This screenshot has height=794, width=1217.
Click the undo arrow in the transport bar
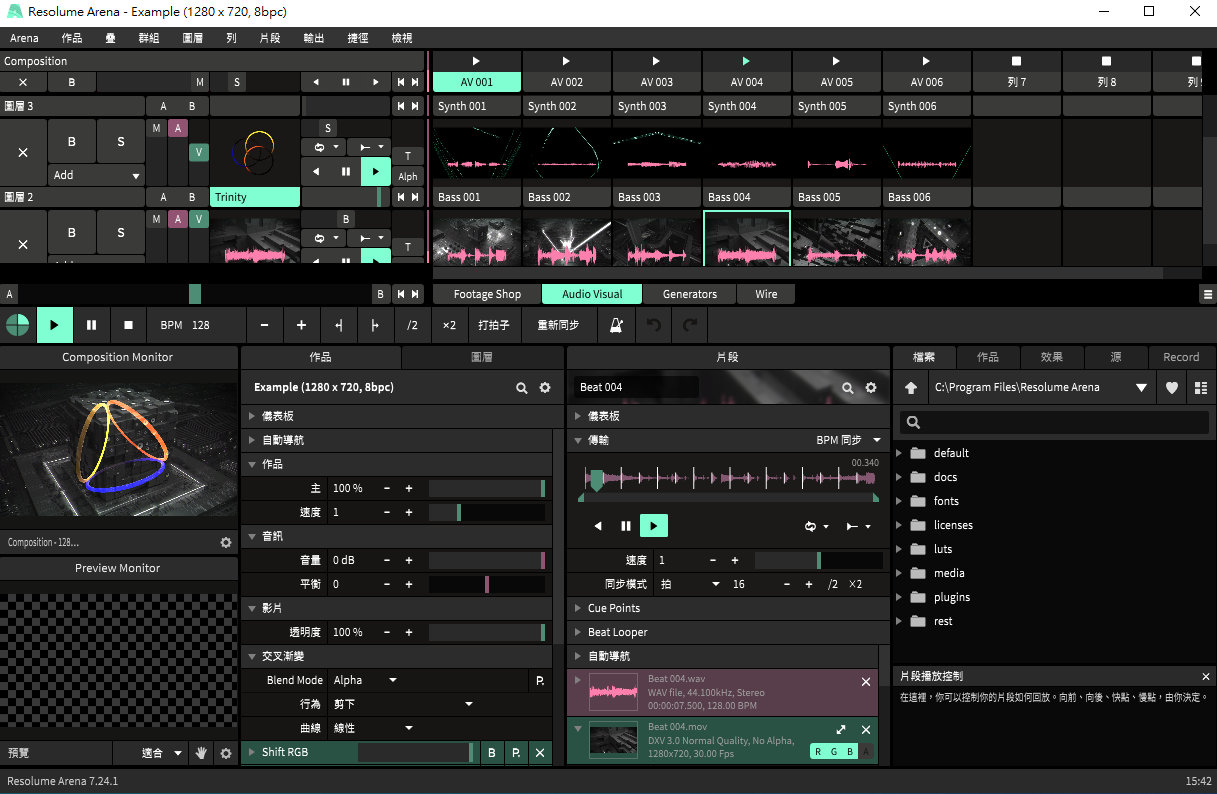(x=653, y=325)
